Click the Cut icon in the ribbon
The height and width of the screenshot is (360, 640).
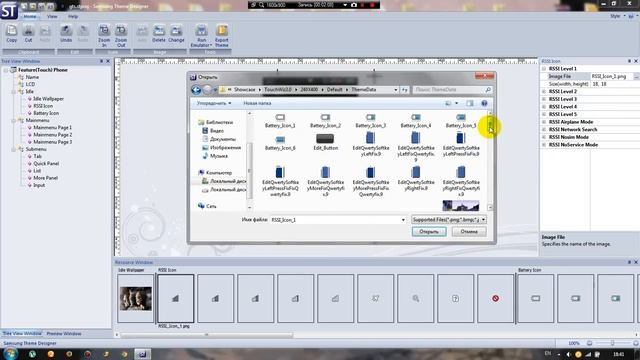(28, 33)
